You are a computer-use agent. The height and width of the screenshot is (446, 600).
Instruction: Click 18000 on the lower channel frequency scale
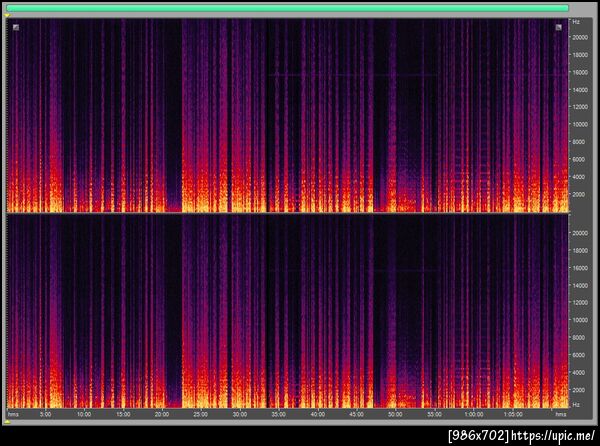pos(580,251)
